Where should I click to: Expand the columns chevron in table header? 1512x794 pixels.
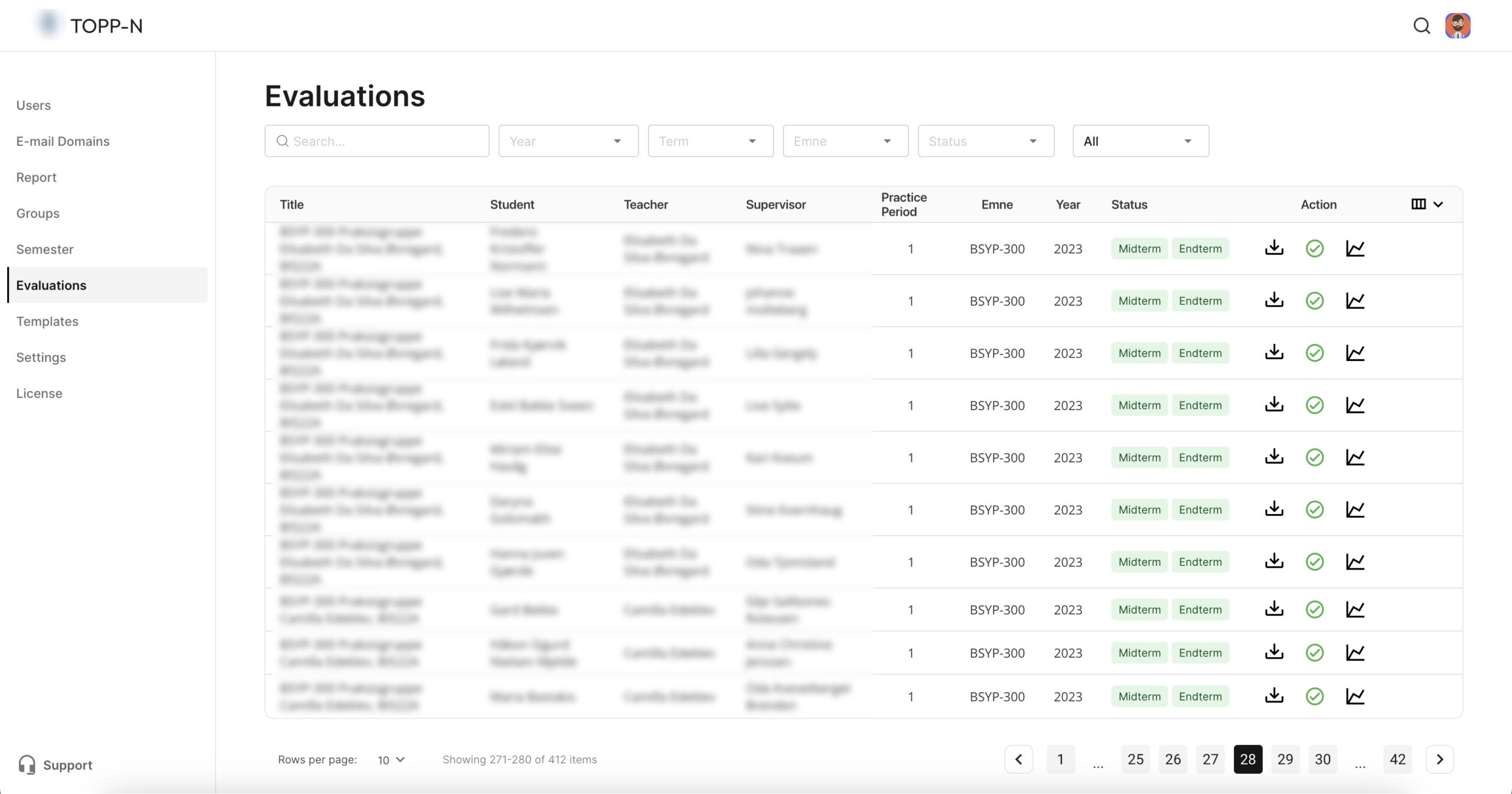pyautogui.click(x=1438, y=204)
